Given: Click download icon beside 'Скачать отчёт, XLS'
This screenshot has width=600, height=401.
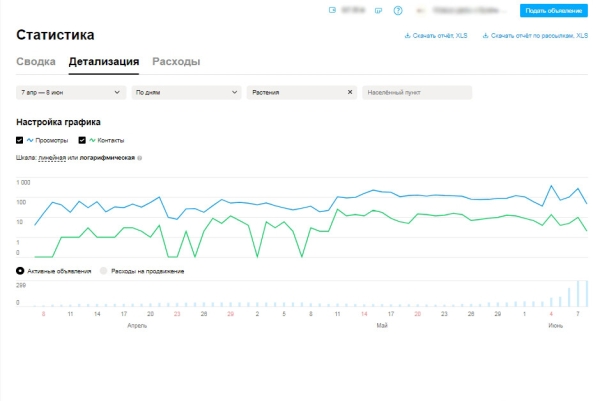Looking at the screenshot, I should click(407, 36).
